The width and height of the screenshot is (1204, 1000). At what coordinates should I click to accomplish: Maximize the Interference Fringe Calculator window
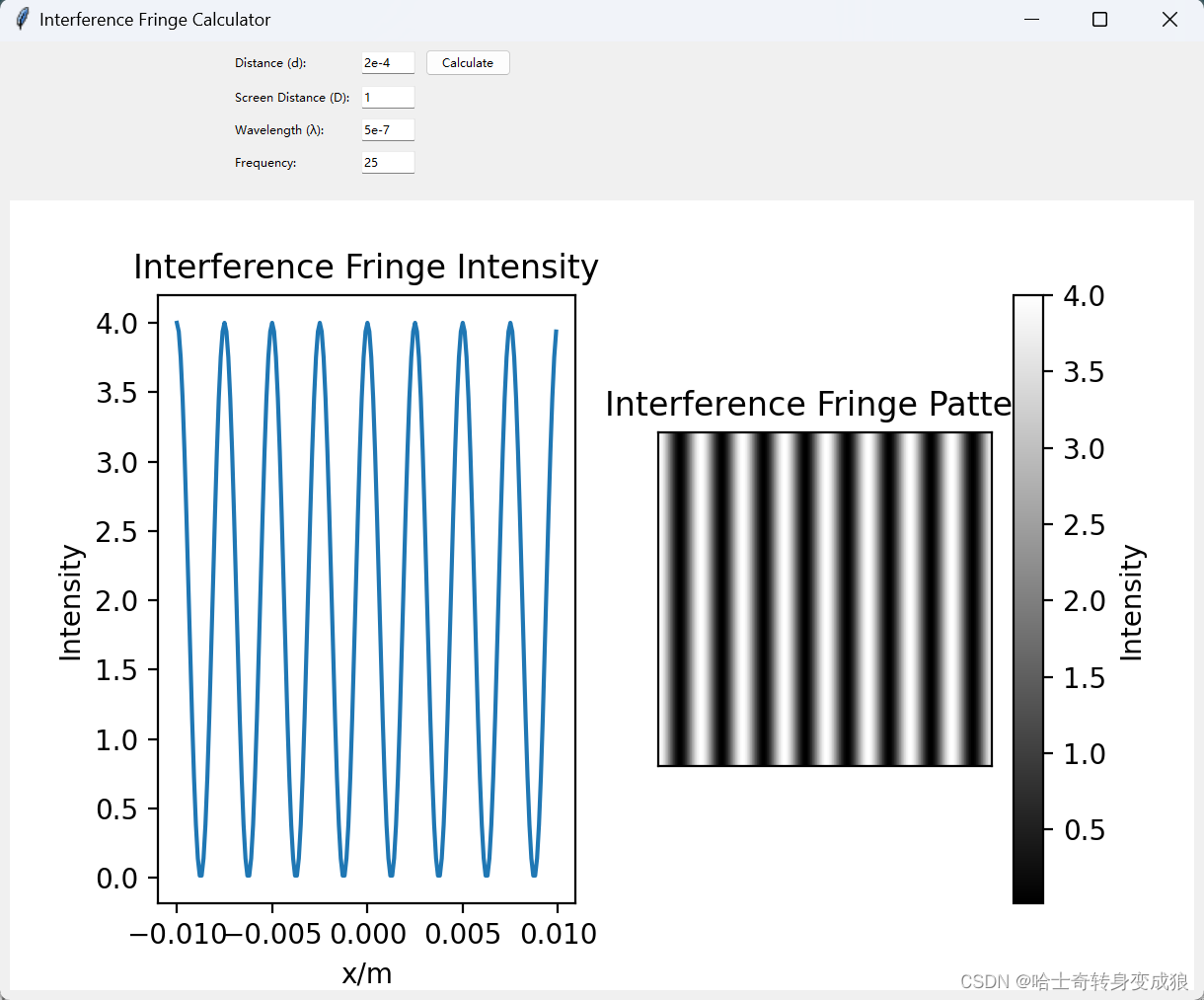click(x=1100, y=20)
